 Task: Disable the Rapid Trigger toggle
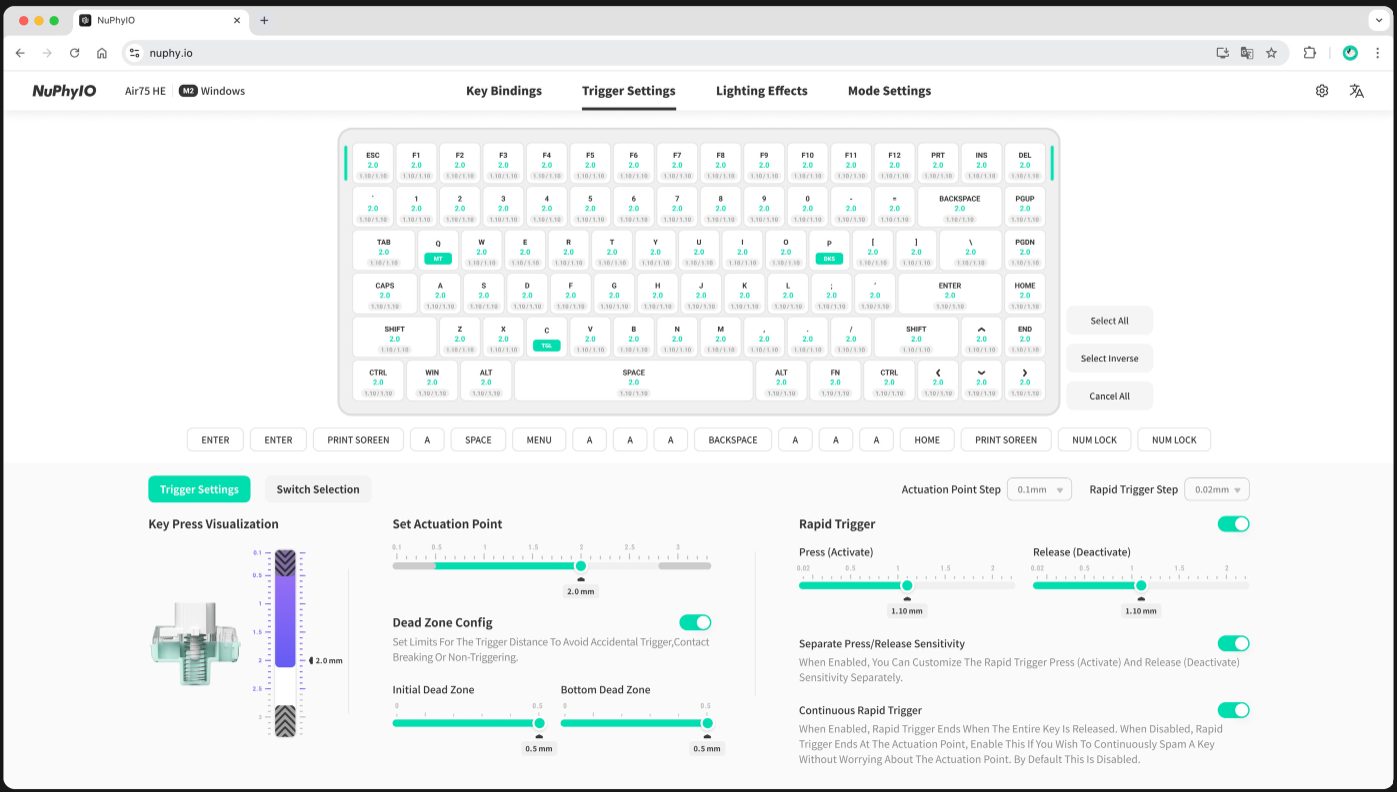point(1233,524)
